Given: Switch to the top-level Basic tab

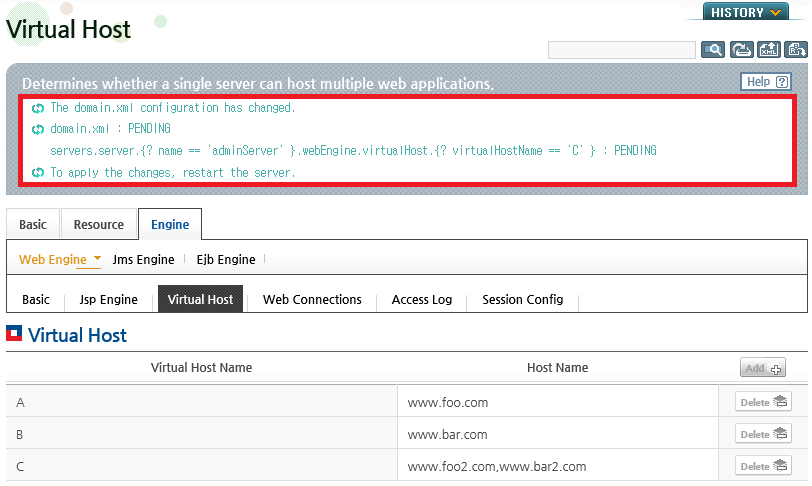Looking at the screenshot, I should (33, 224).
